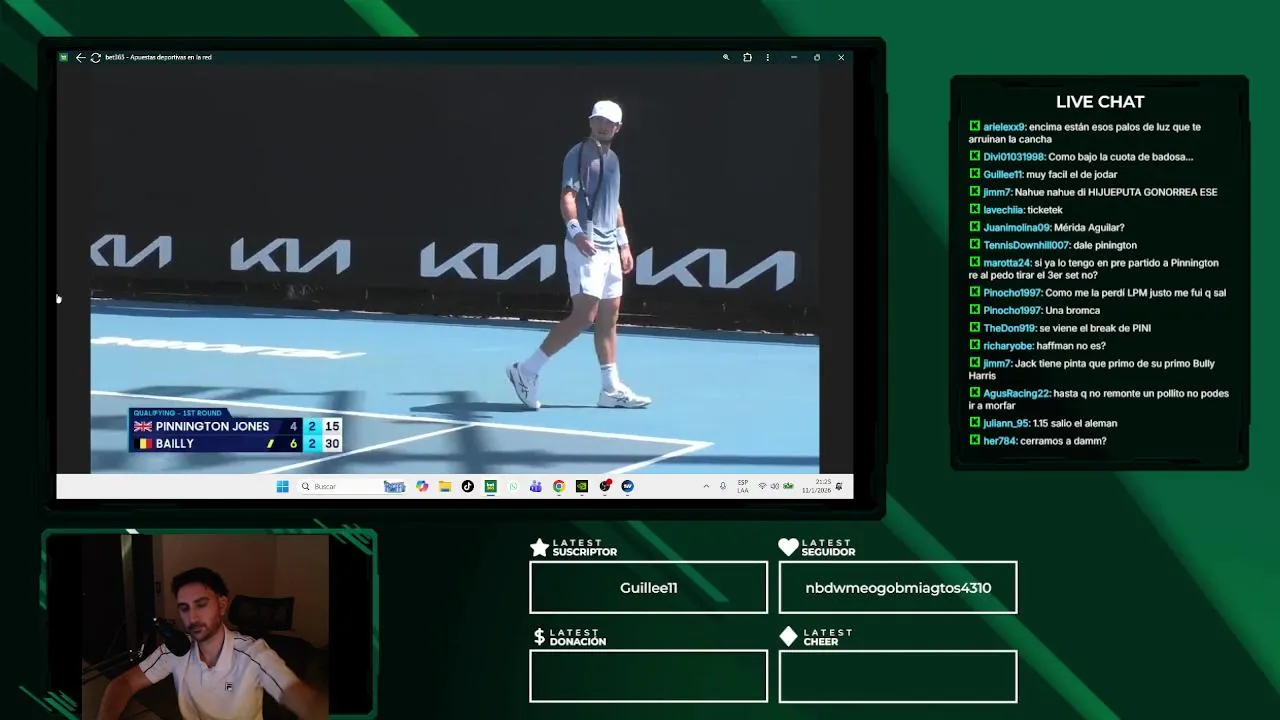Select AgusRacing22's chat message
The image size is (1280, 720).
coord(1099,399)
